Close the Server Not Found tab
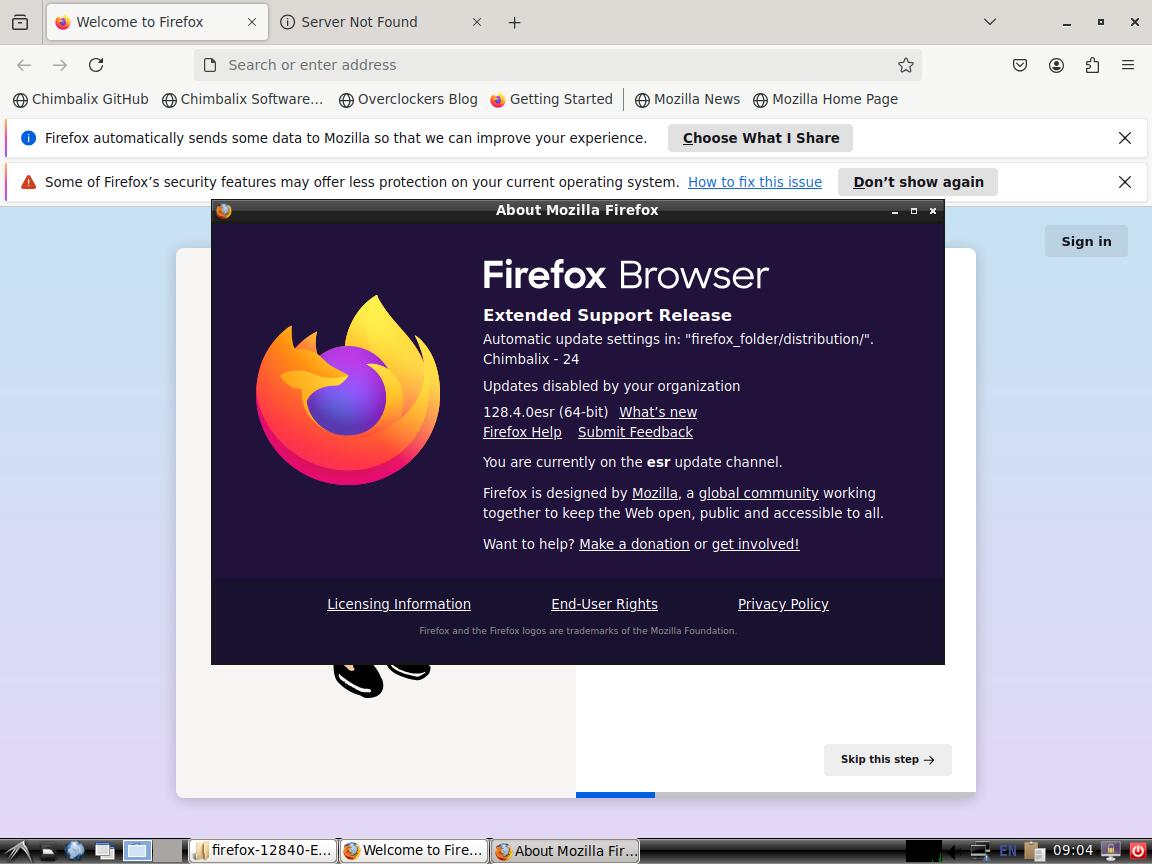 click(477, 22)
